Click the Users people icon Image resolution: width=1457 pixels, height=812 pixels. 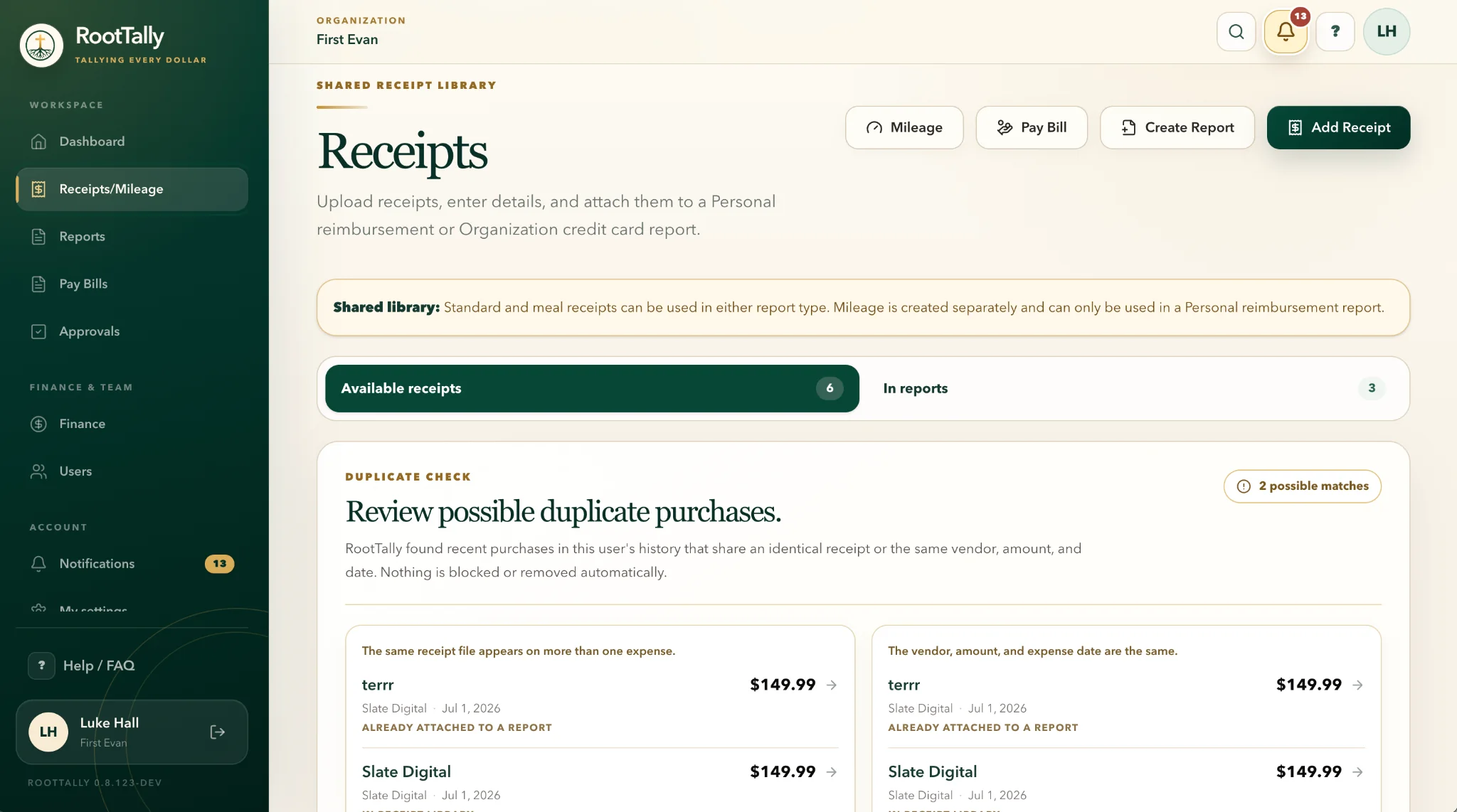(39, 472)
